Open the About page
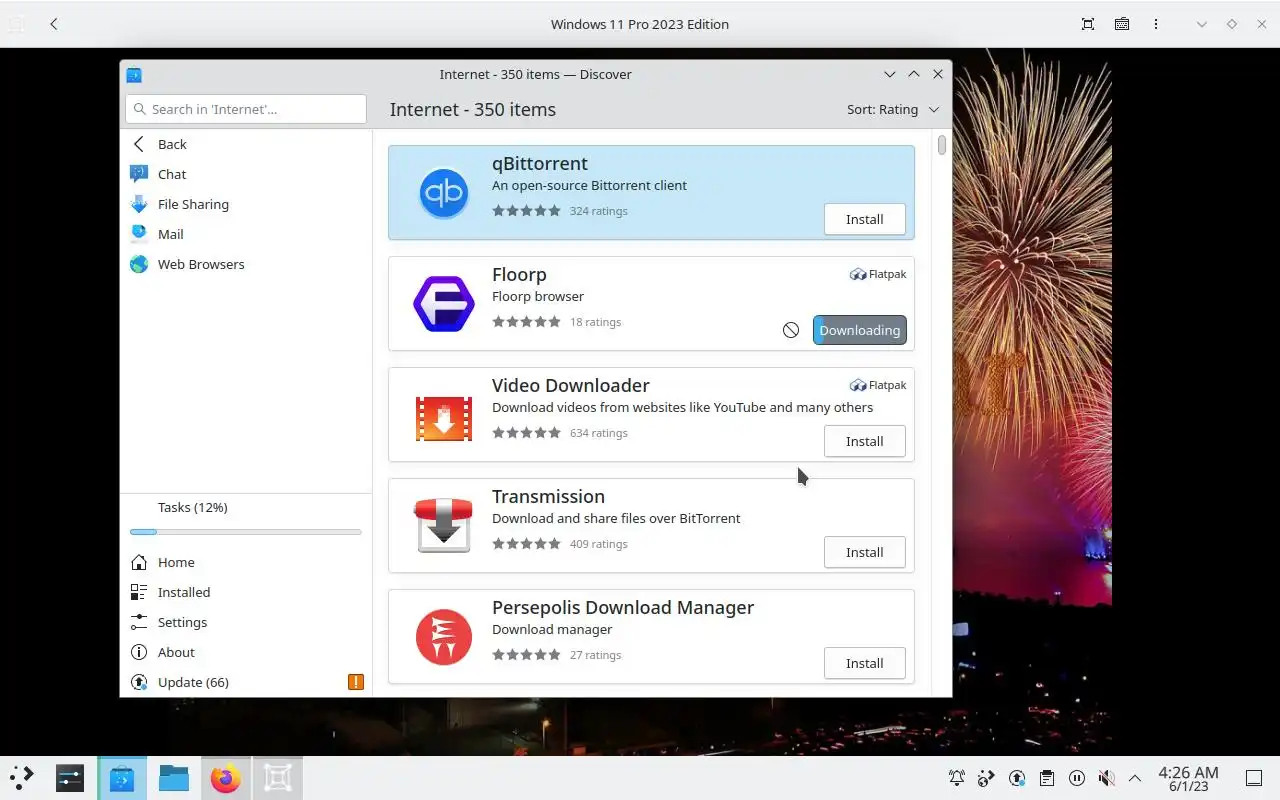 point(246,652)
